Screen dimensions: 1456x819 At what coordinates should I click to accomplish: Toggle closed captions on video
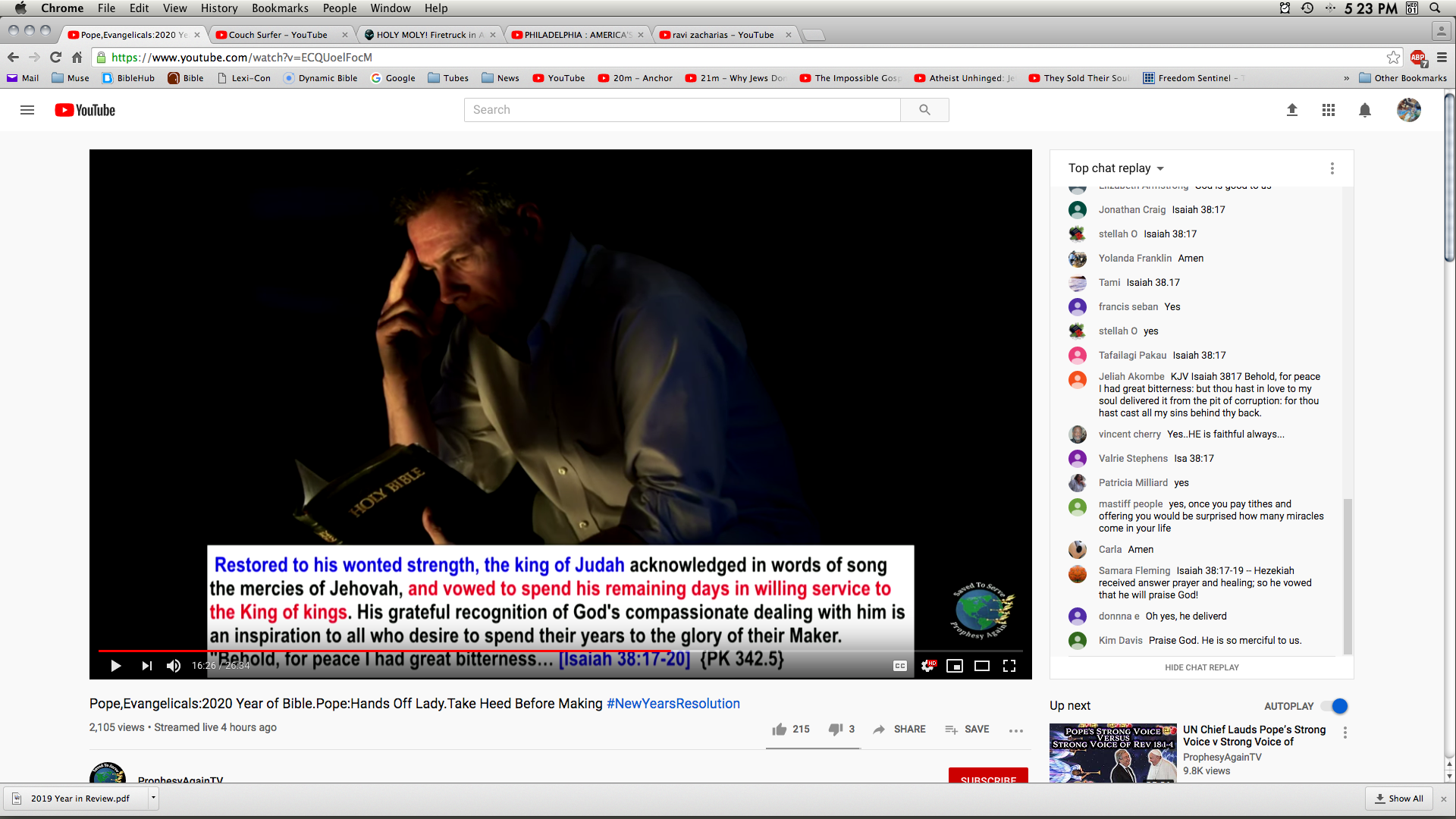[900, 666]
